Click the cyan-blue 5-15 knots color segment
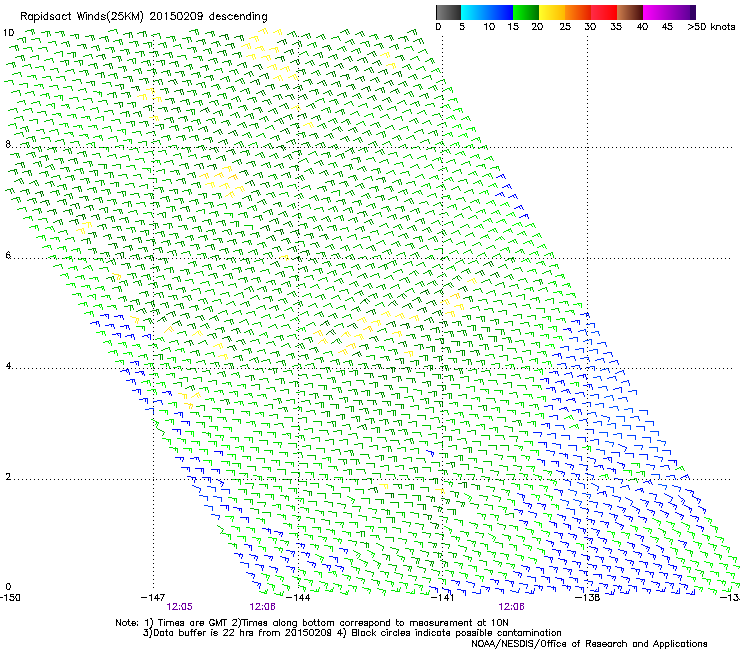Screen dimensions: 740x650 pos(487,12)
